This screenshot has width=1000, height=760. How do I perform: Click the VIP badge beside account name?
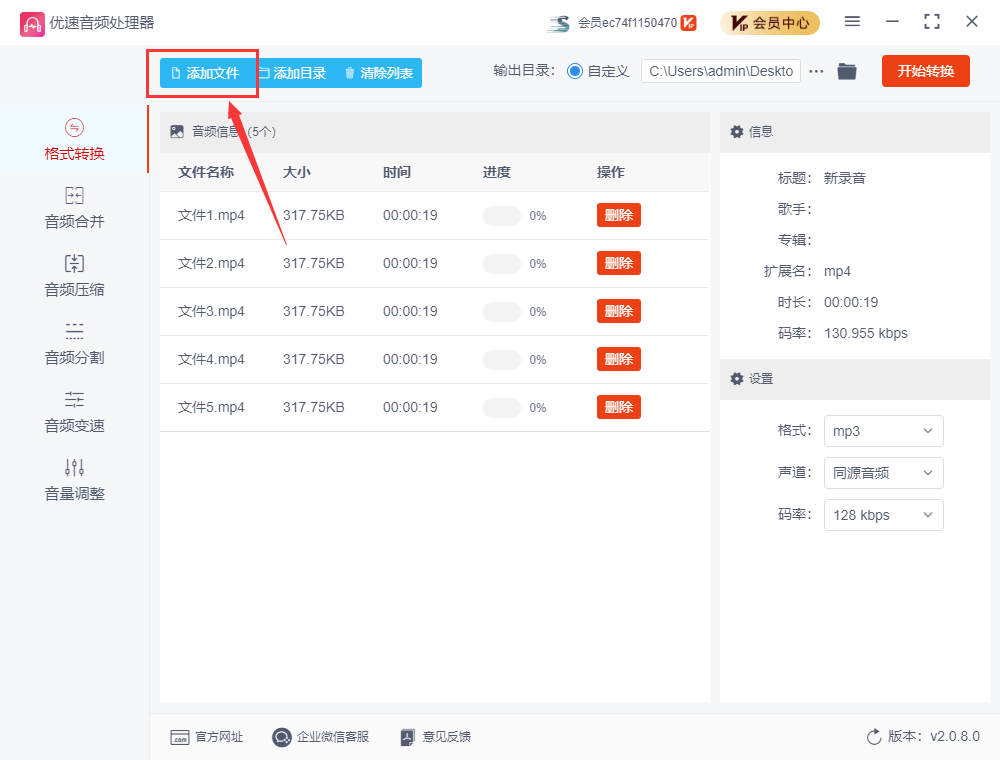point(689,23)
